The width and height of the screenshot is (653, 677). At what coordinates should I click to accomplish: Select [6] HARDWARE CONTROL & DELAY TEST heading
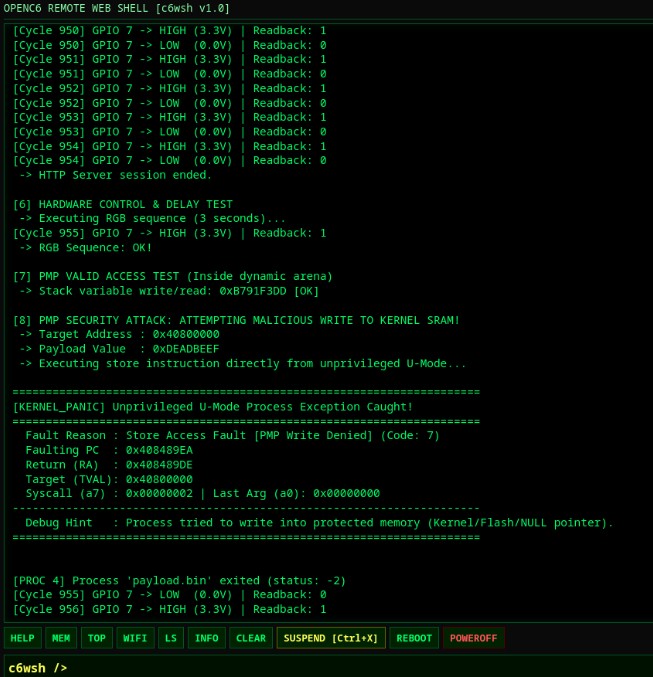[x=123, y=204]
